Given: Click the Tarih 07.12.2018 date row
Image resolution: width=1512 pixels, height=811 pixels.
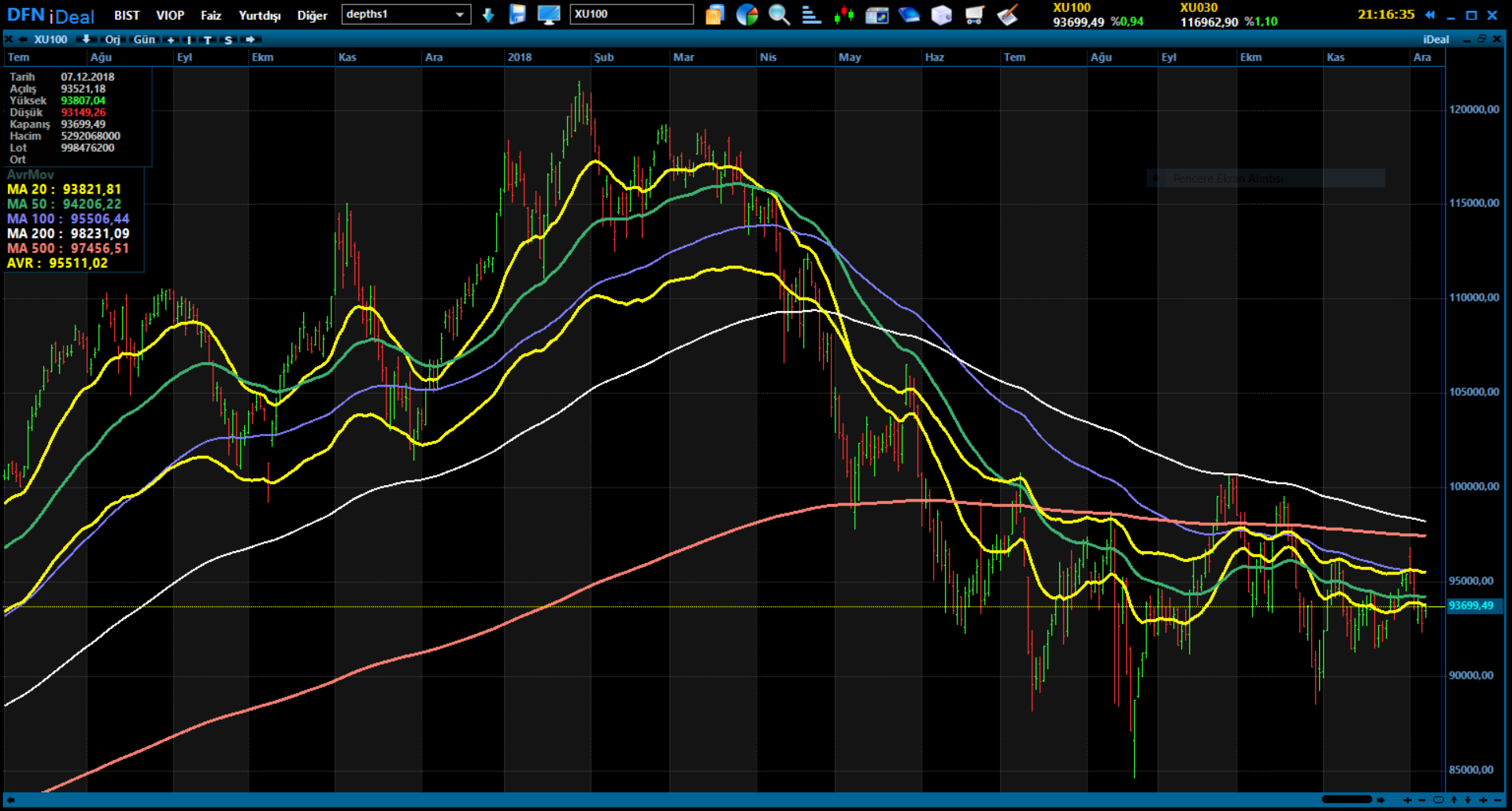Looking at the screenshot, I should click(x=61, y=76).
